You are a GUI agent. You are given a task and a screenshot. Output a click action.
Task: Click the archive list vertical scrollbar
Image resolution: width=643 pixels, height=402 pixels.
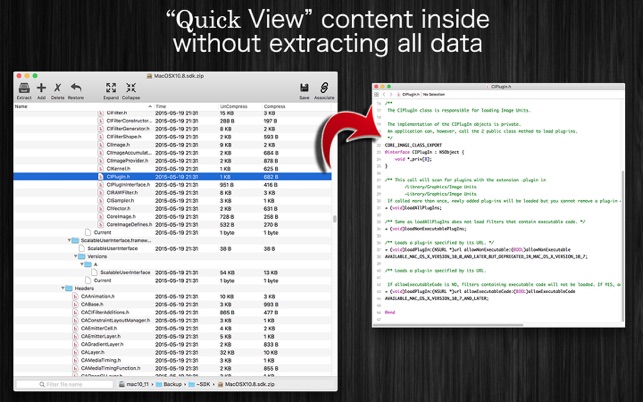pos(334,219)
